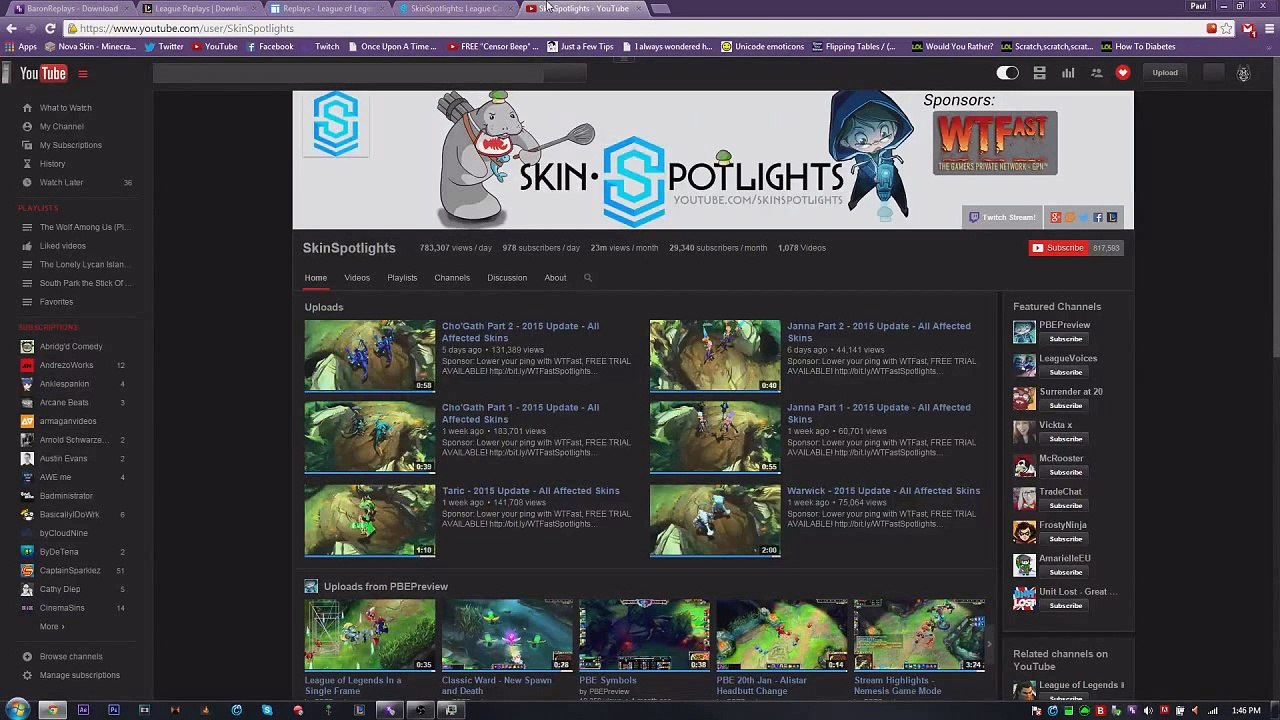
Task: Play the Taric 2015 Update thumbnail
Action: pyautogui.click(x=370, y=520)
